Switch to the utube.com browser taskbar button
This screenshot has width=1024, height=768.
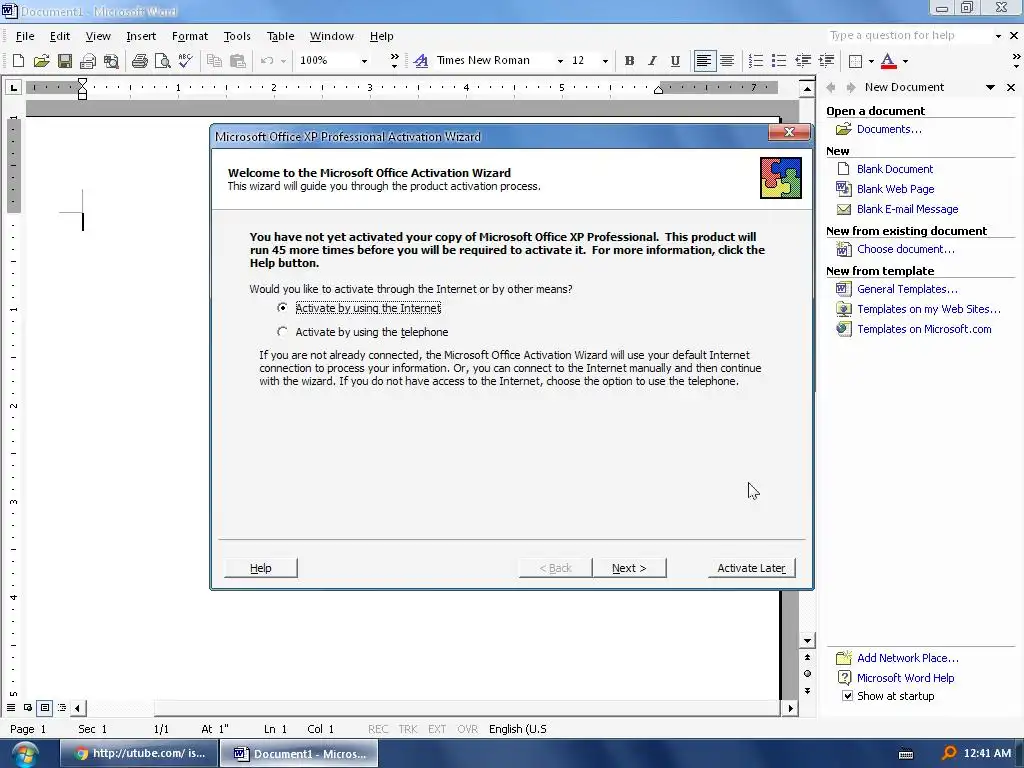[x=139, y=754]
